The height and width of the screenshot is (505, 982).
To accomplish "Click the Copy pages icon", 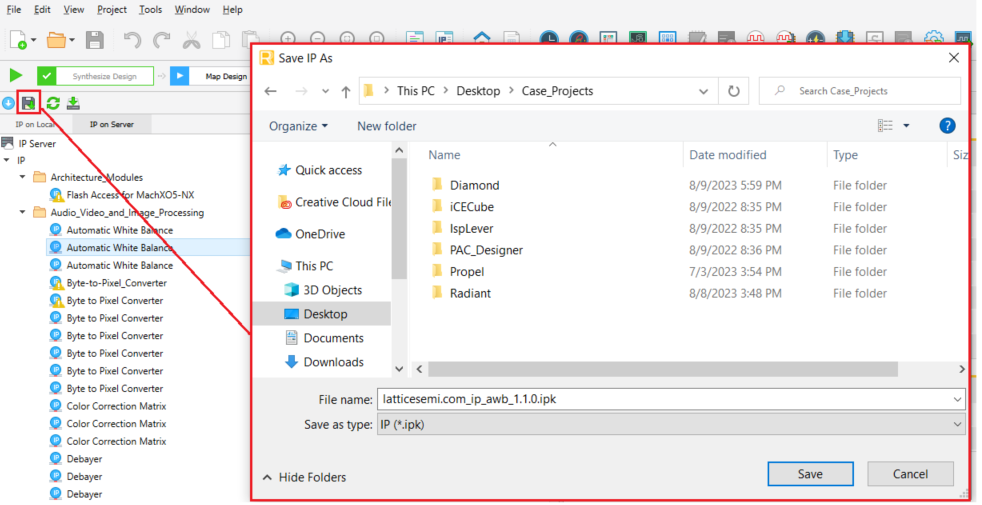I will (221, 40).
